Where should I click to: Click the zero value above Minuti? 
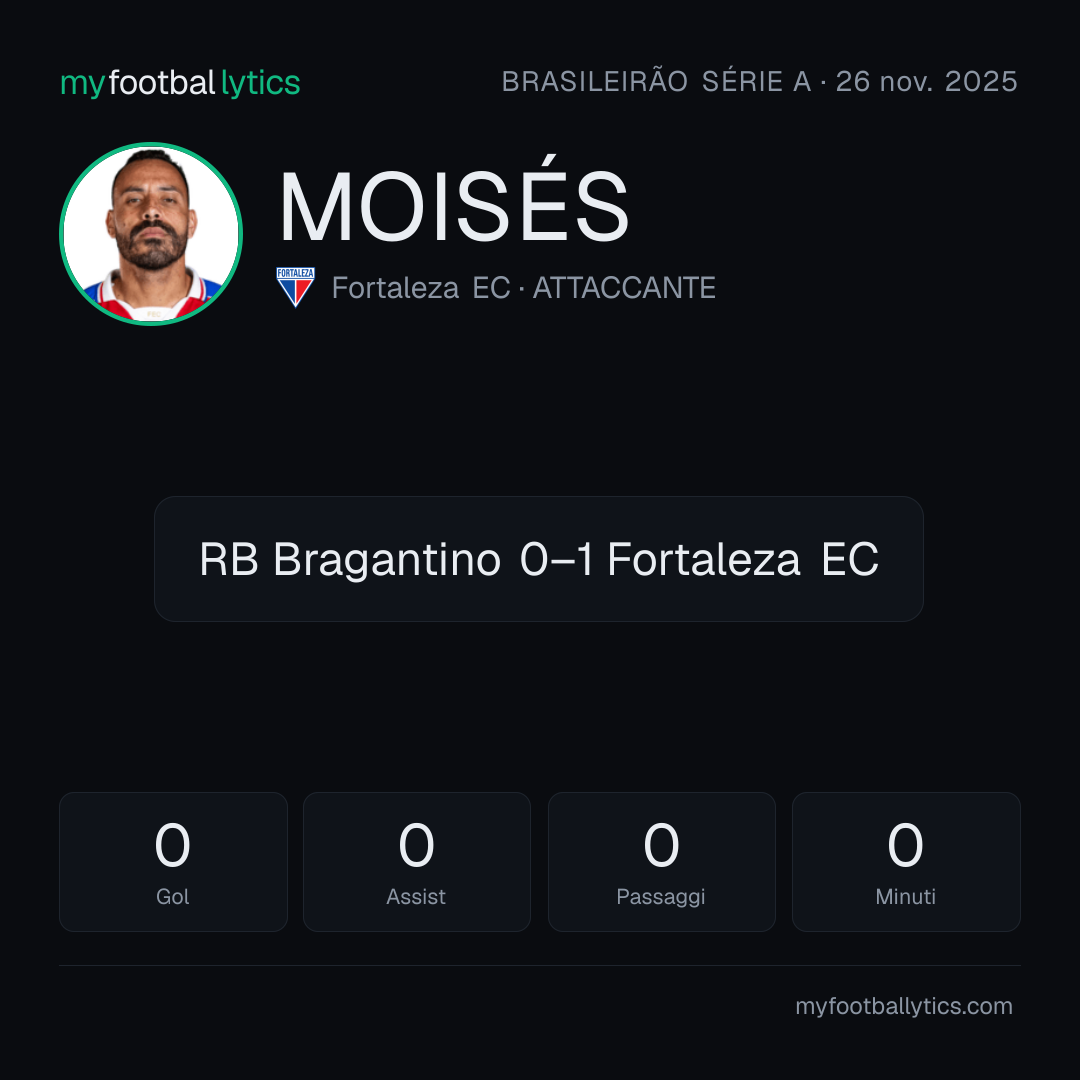[x=905, y=845]
